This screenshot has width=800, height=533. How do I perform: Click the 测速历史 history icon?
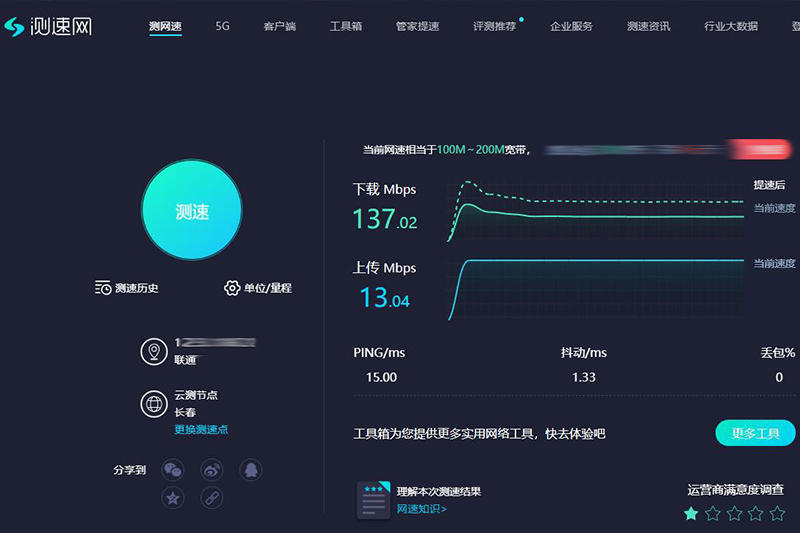pyautogui.click(x=104, y=288)
